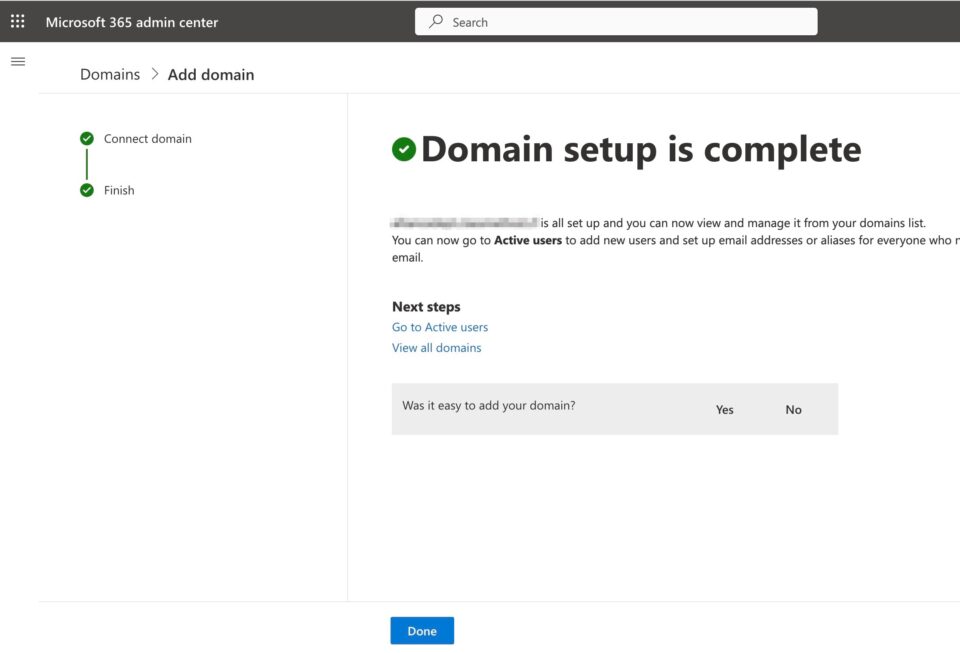Screen dimensions: 960x653
Task: Select the Finish step label
Action: coord(119,190)
